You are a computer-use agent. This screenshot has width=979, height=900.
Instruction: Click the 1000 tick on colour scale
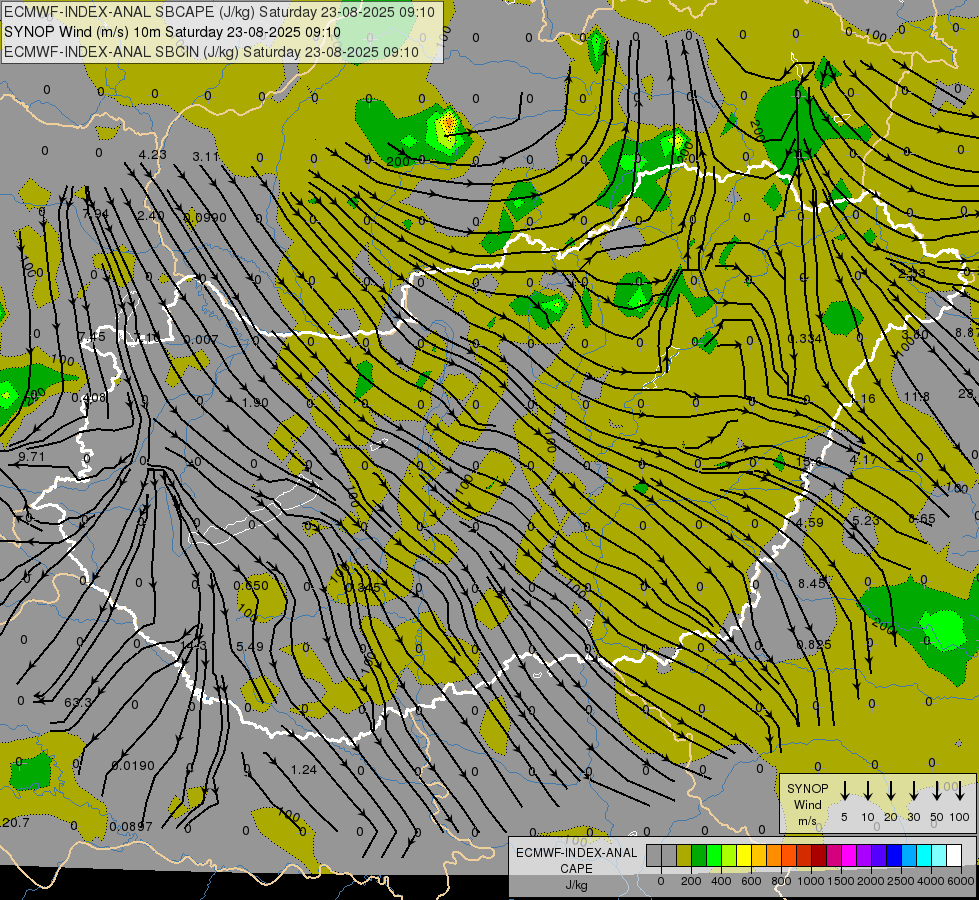point(810,881)
